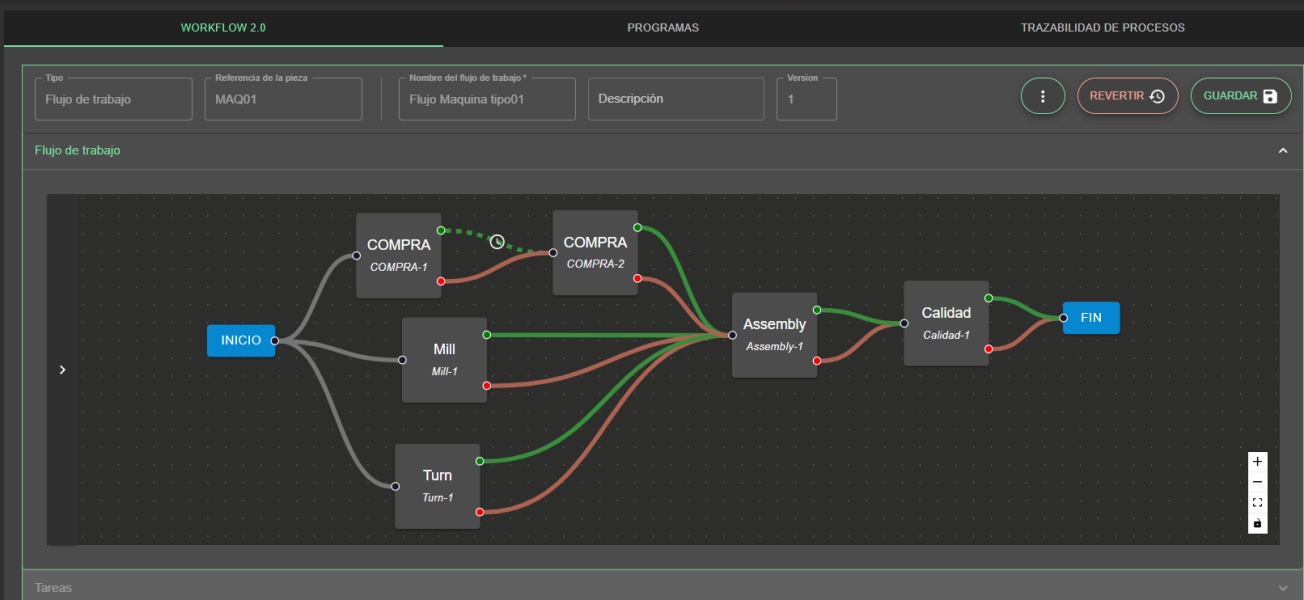This screenshot has height=600, width=1304.
Task: Zoom in on the workflow canvas
Action: click(x=1257, y=461)
